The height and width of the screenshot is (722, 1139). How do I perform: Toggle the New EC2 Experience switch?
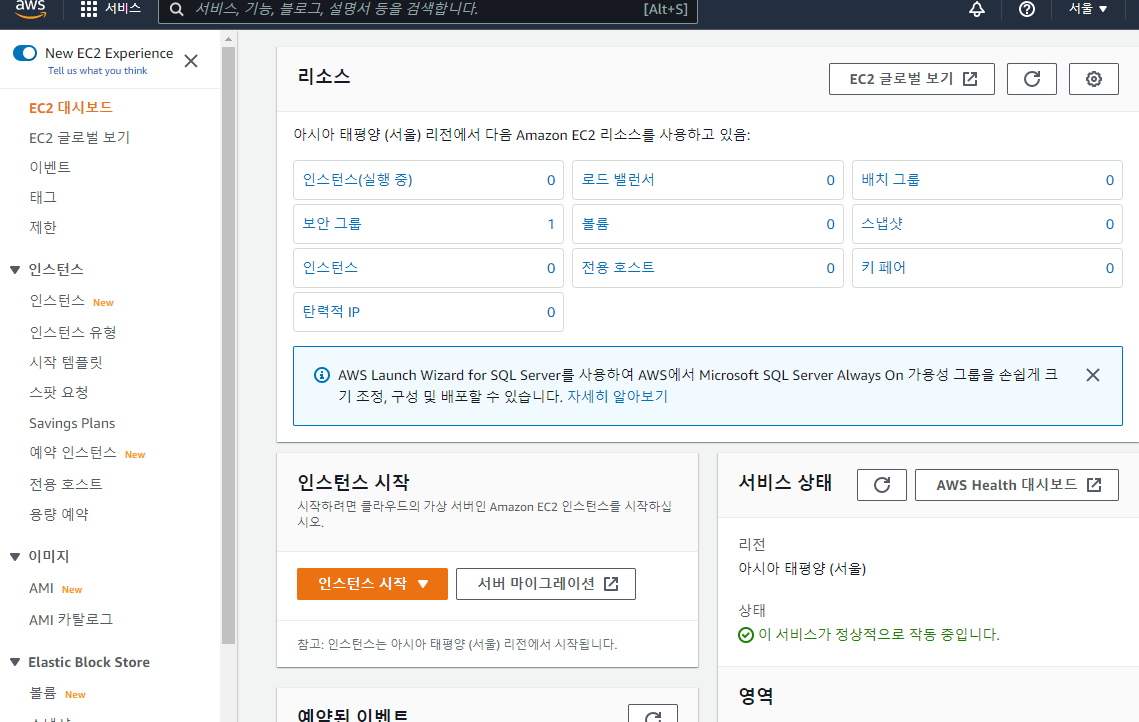pos(25,53)
